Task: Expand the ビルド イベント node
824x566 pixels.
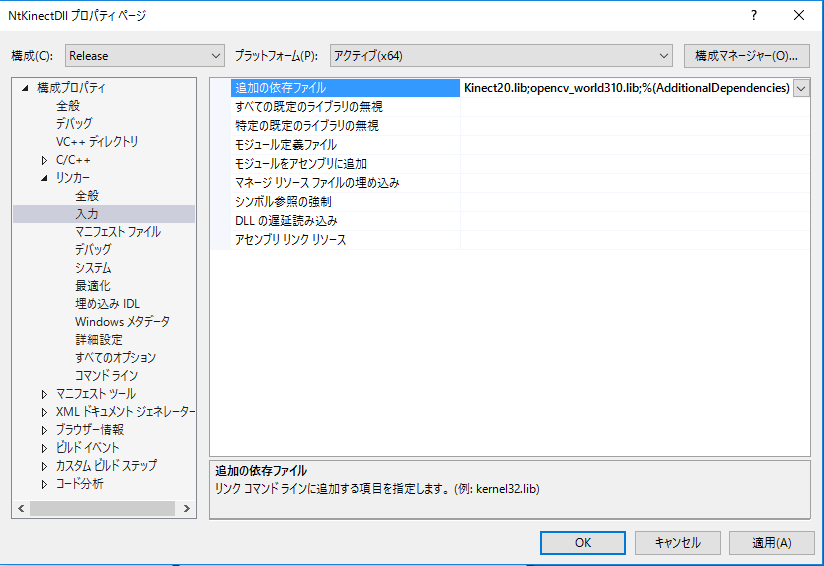Action: [45, 448]
